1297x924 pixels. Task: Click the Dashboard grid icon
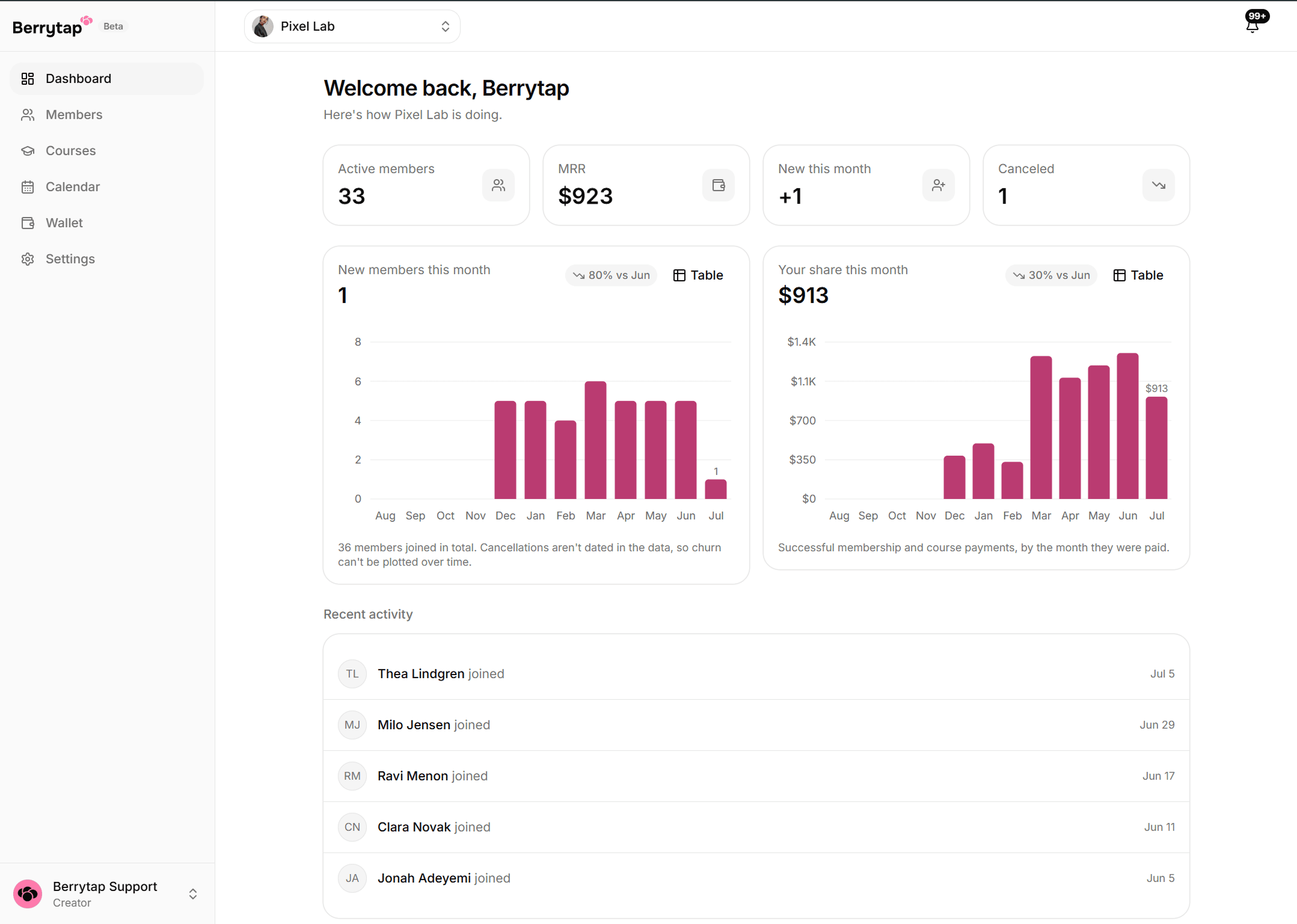coord(28,79)
